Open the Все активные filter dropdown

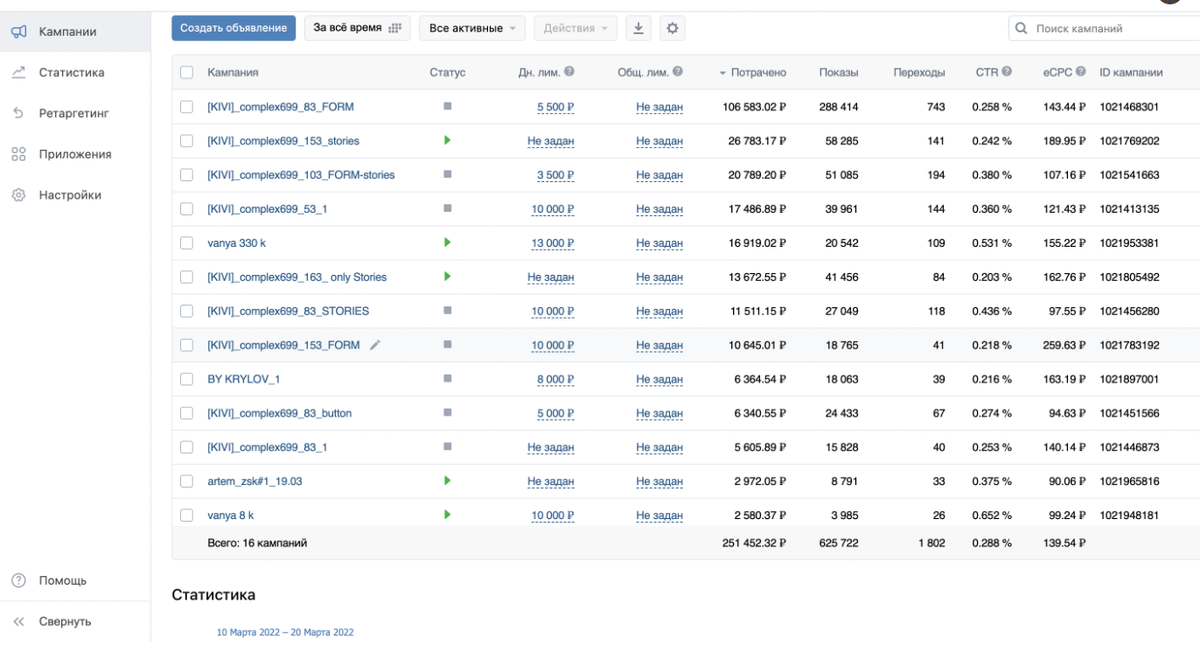point(472,28)
